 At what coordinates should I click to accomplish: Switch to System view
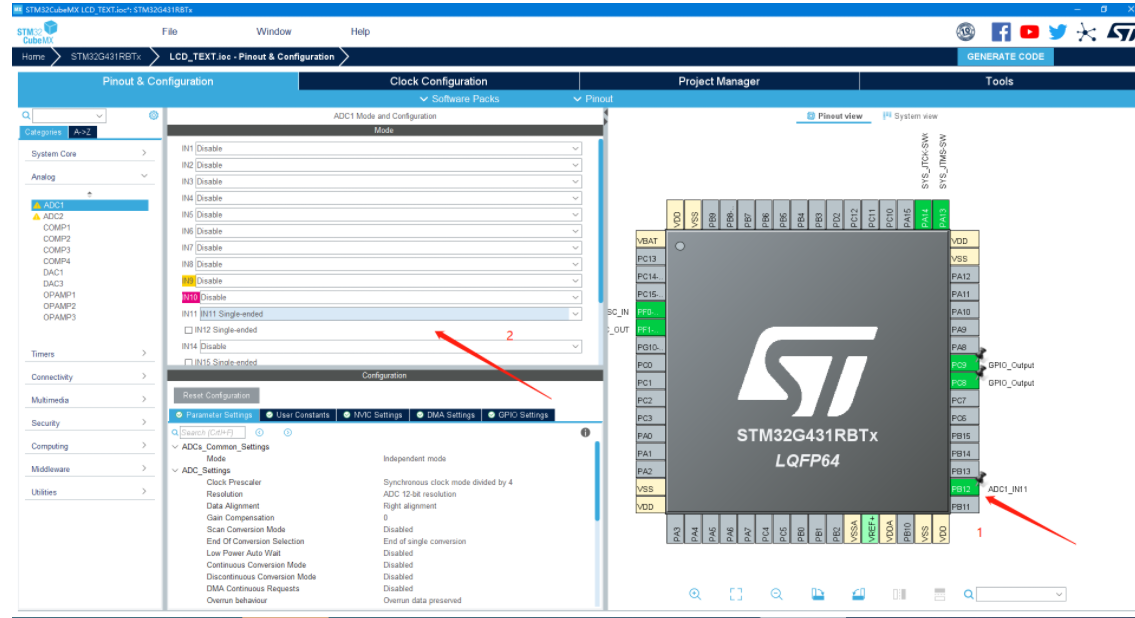(910, 116)
